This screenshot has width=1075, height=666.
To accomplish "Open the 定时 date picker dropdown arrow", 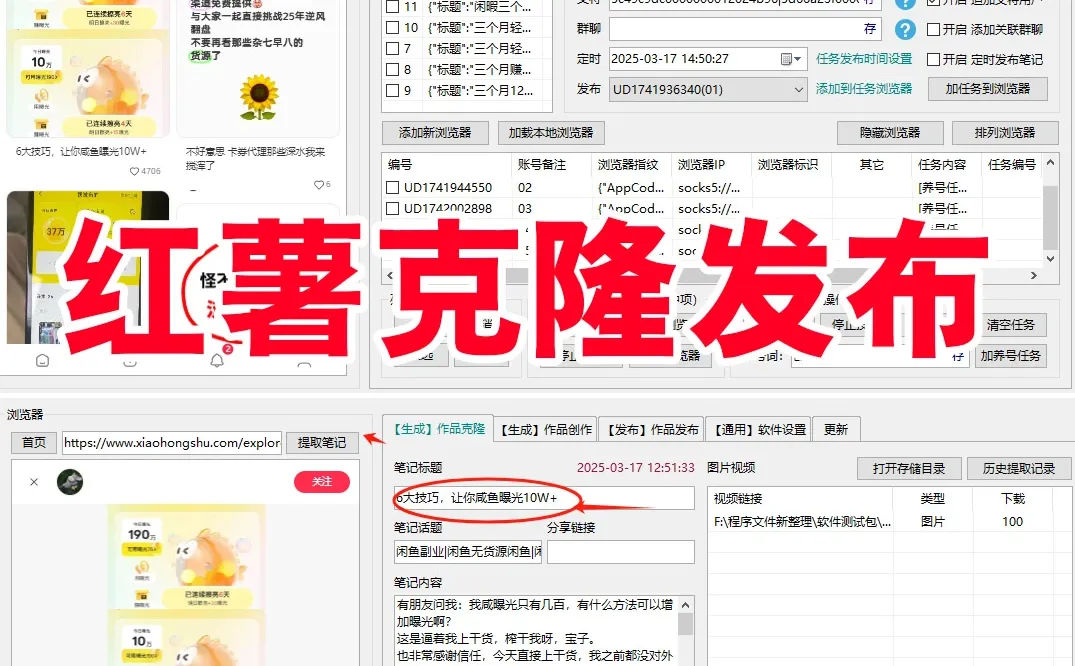I will point(797,58).
